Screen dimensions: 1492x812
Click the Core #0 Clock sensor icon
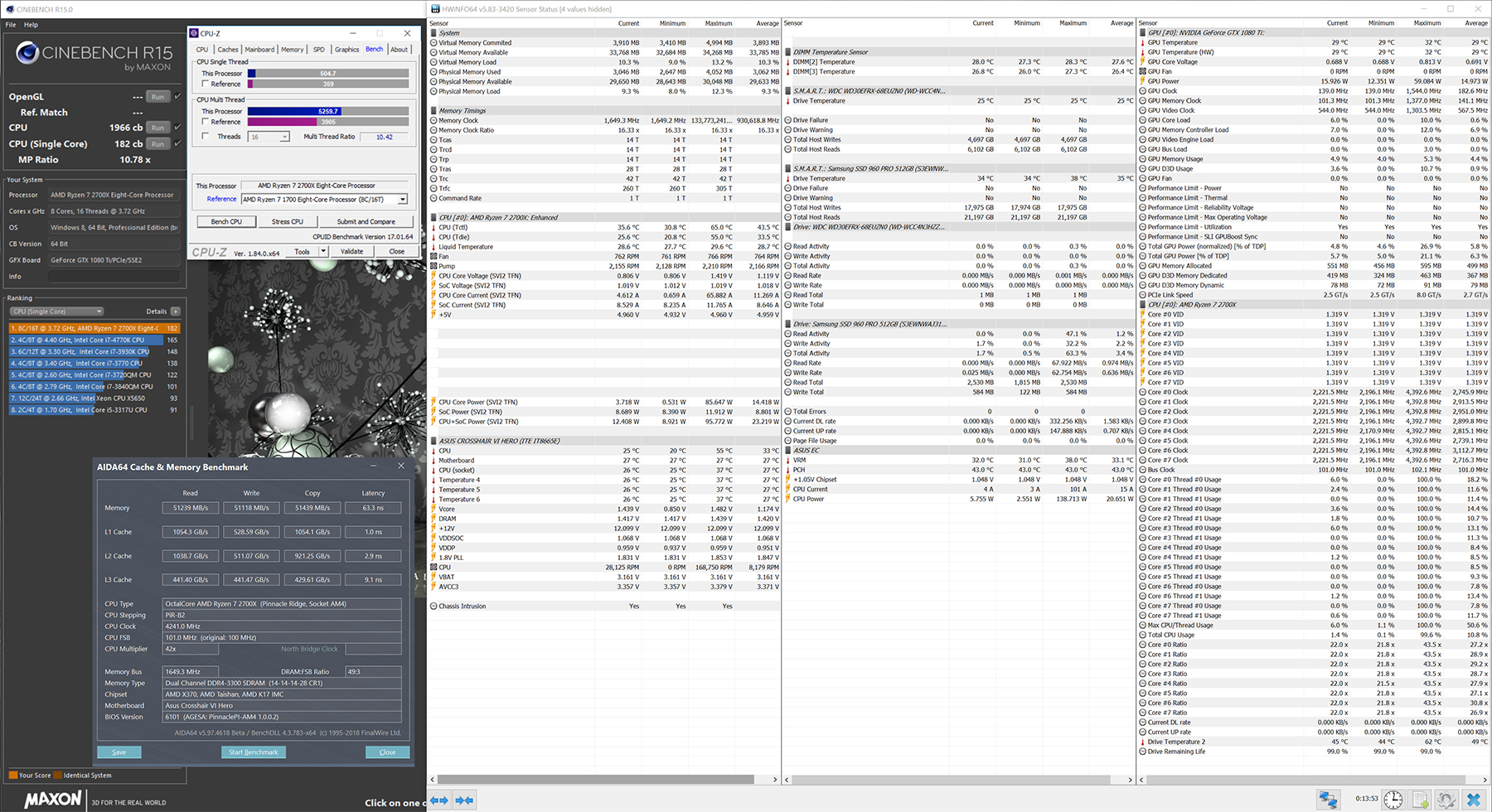coord(1143,392)
